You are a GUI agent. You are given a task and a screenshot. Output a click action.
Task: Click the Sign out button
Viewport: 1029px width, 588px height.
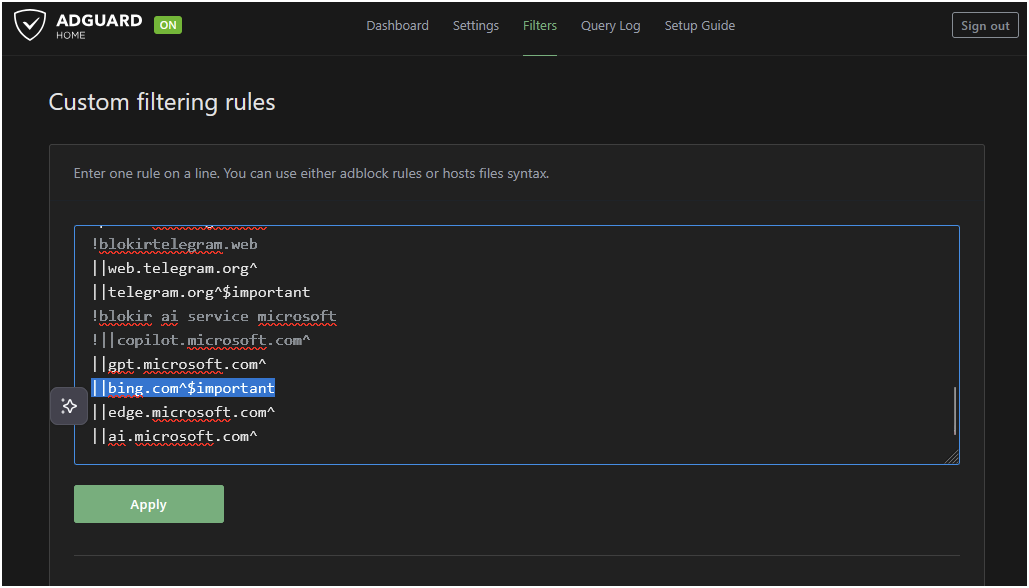tap(985, 26)
